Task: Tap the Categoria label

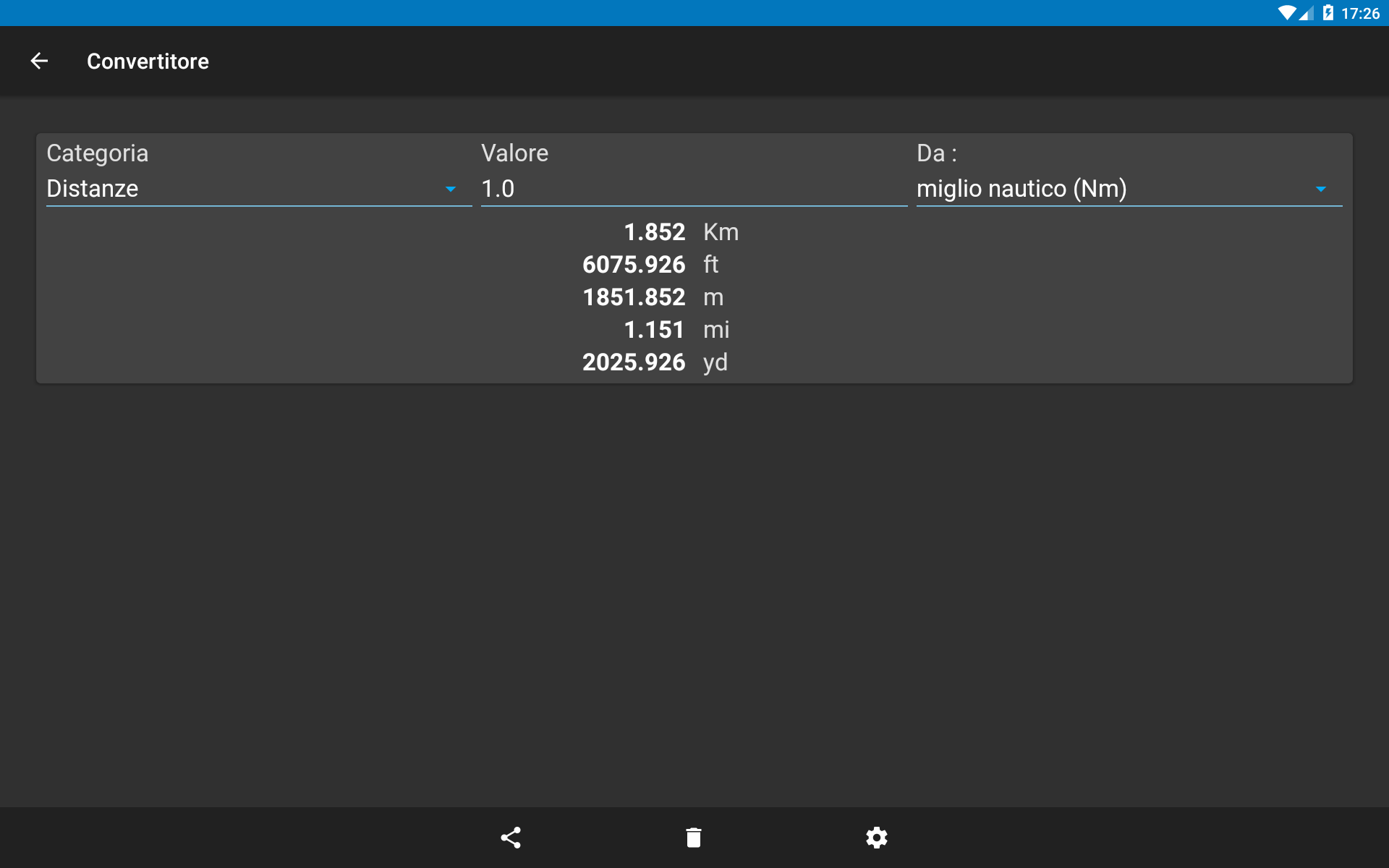Action: 97,153
